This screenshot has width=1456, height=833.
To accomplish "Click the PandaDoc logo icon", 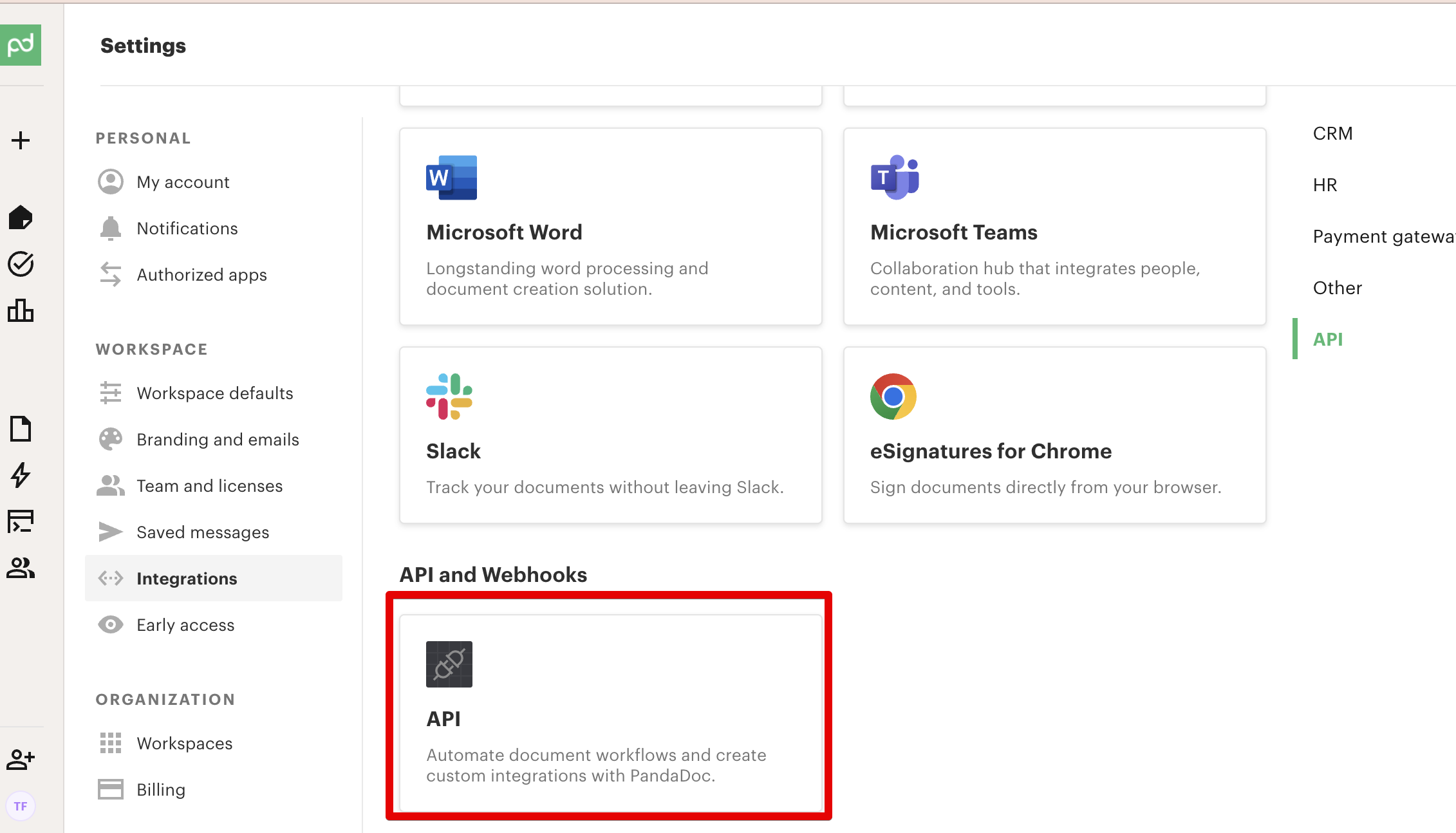I will [x=21, y=45].
